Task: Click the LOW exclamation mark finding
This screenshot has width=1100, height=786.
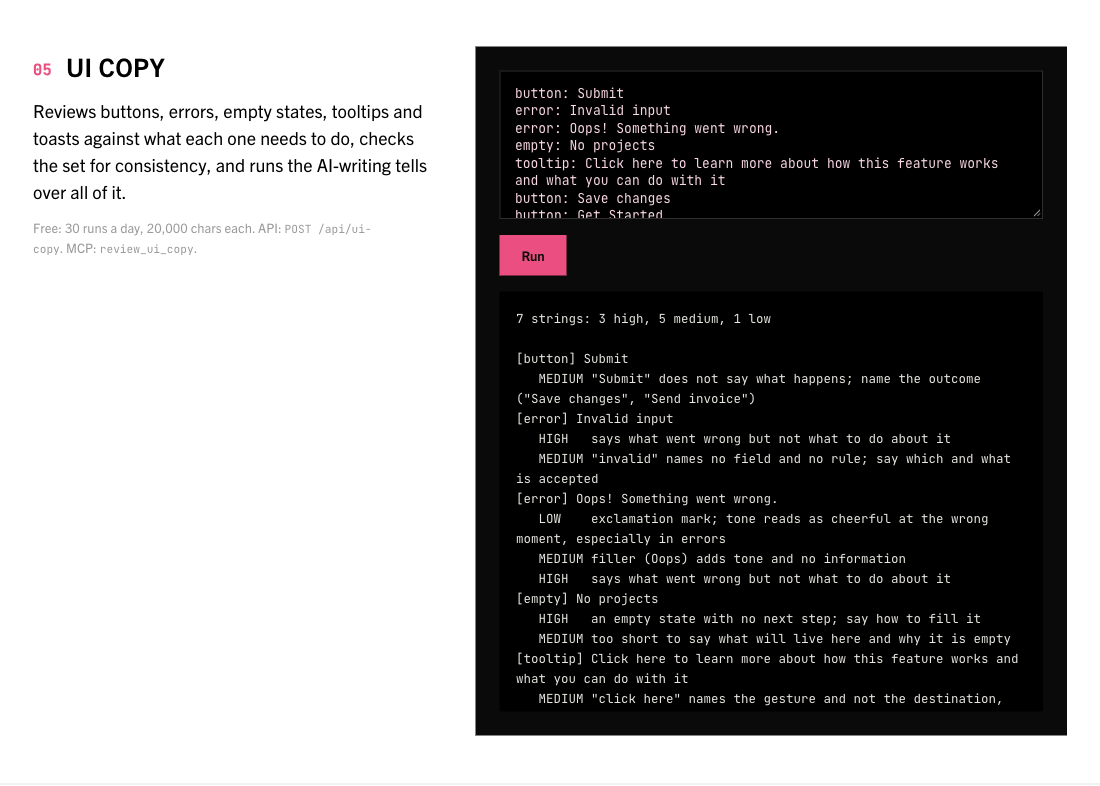Action: (x=752, y=528)
